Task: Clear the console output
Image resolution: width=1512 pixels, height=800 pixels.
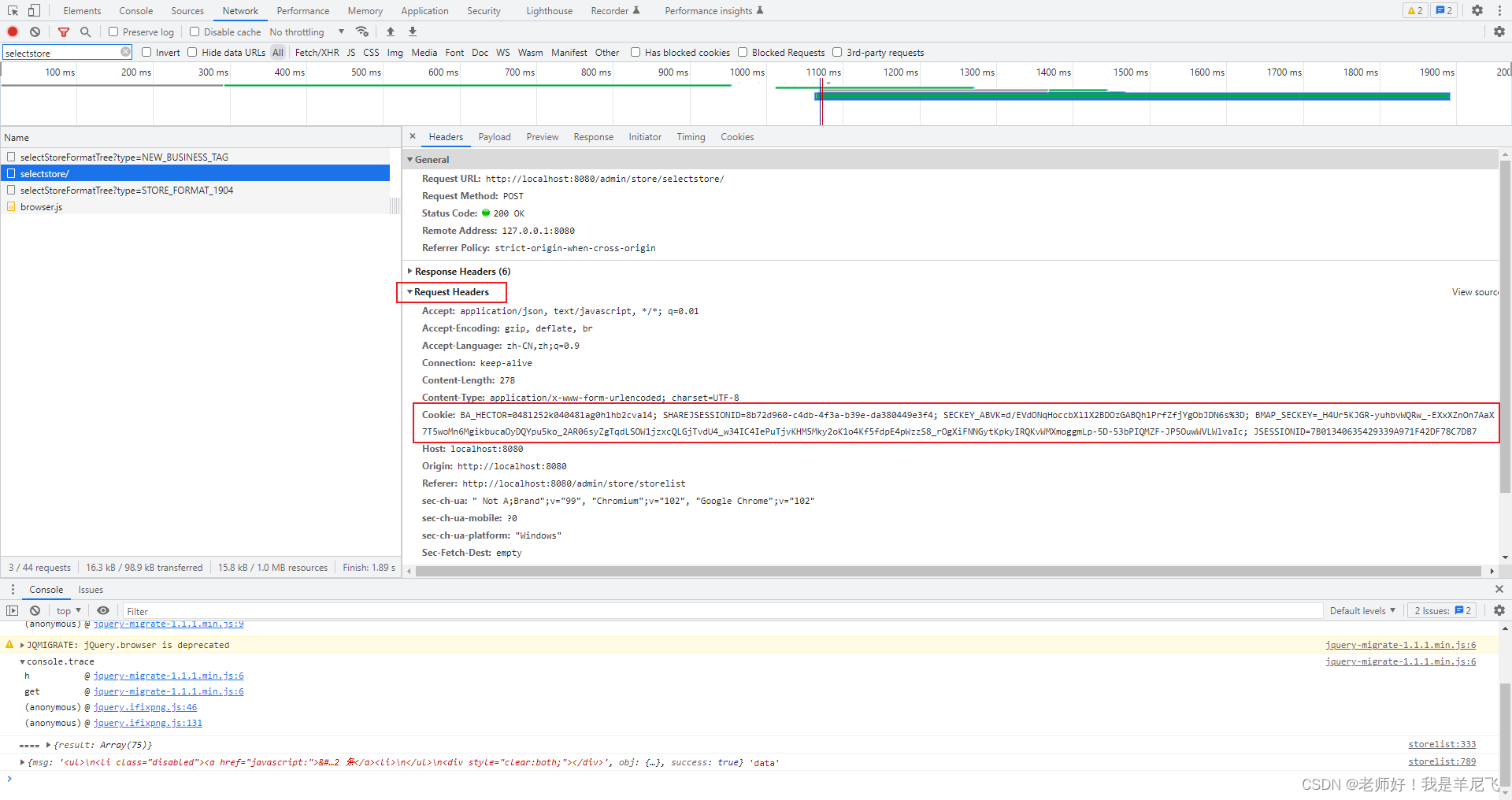Action: (35, 611)
